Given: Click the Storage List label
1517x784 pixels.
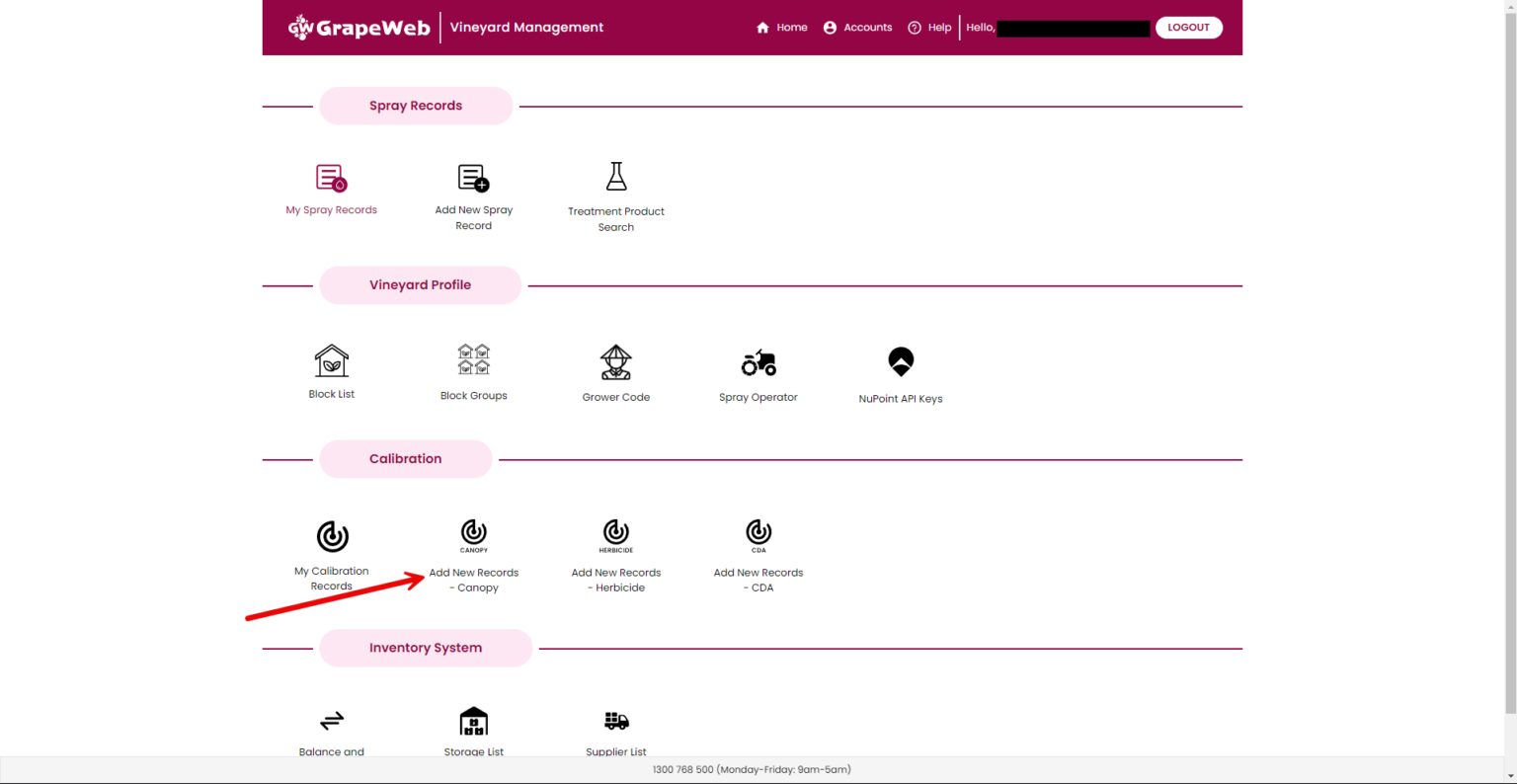Looking at the screenshot, I should pyautogui.click(x=474, y=751).
